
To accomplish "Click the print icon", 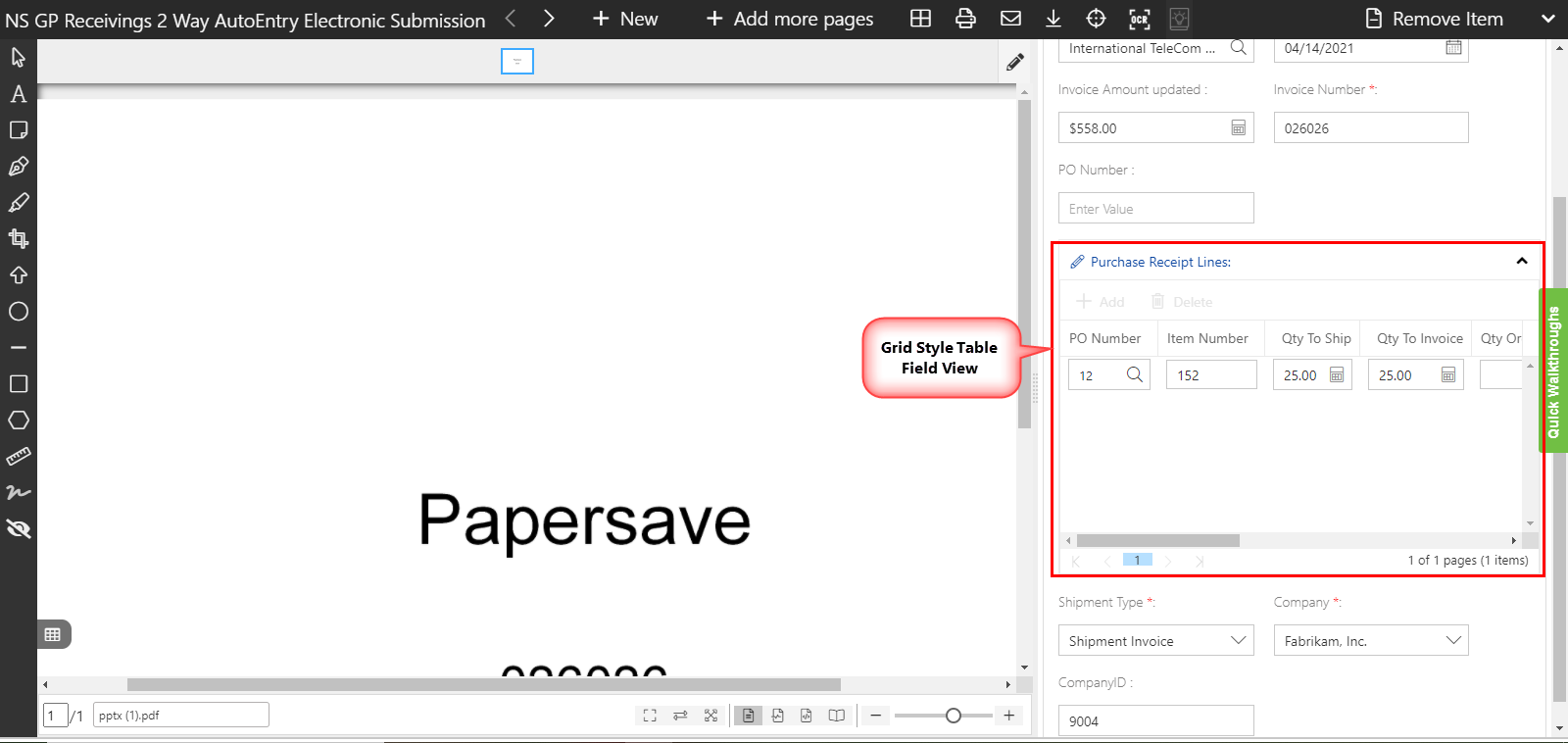I will tap(965, 19).
